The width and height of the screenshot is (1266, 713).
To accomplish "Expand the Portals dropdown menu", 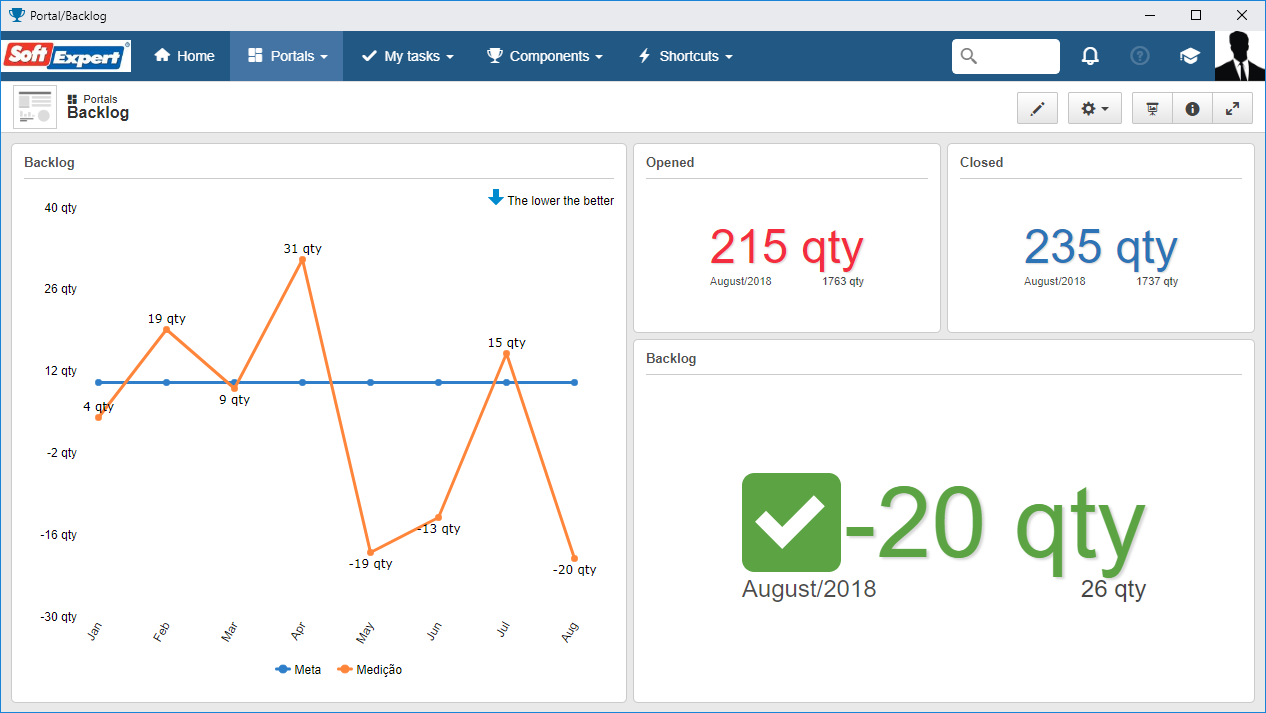I will (x=287, y=56).
